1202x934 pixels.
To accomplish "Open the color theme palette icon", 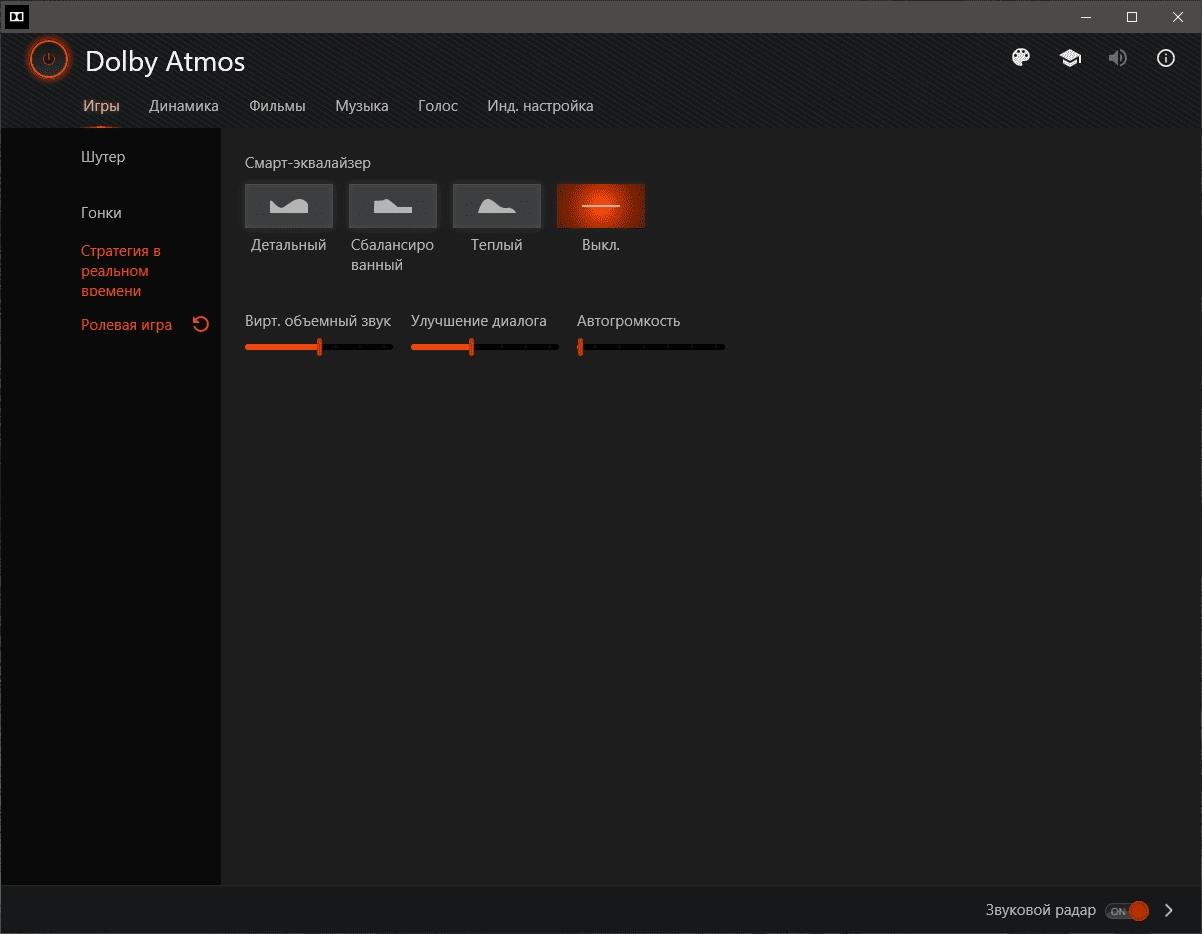I will 1021,58.
